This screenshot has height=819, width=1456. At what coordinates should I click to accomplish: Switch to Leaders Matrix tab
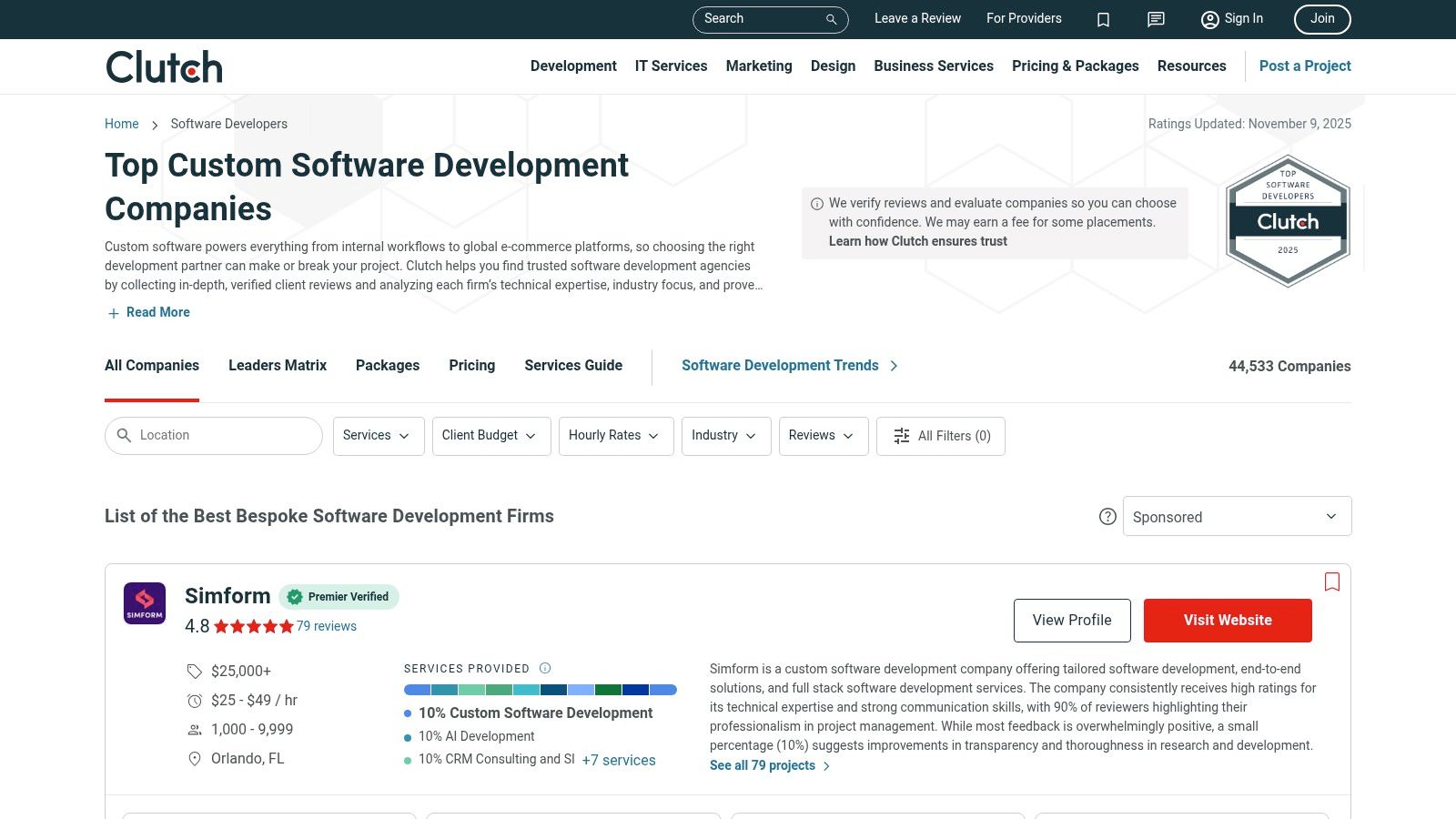pos(278,365)
